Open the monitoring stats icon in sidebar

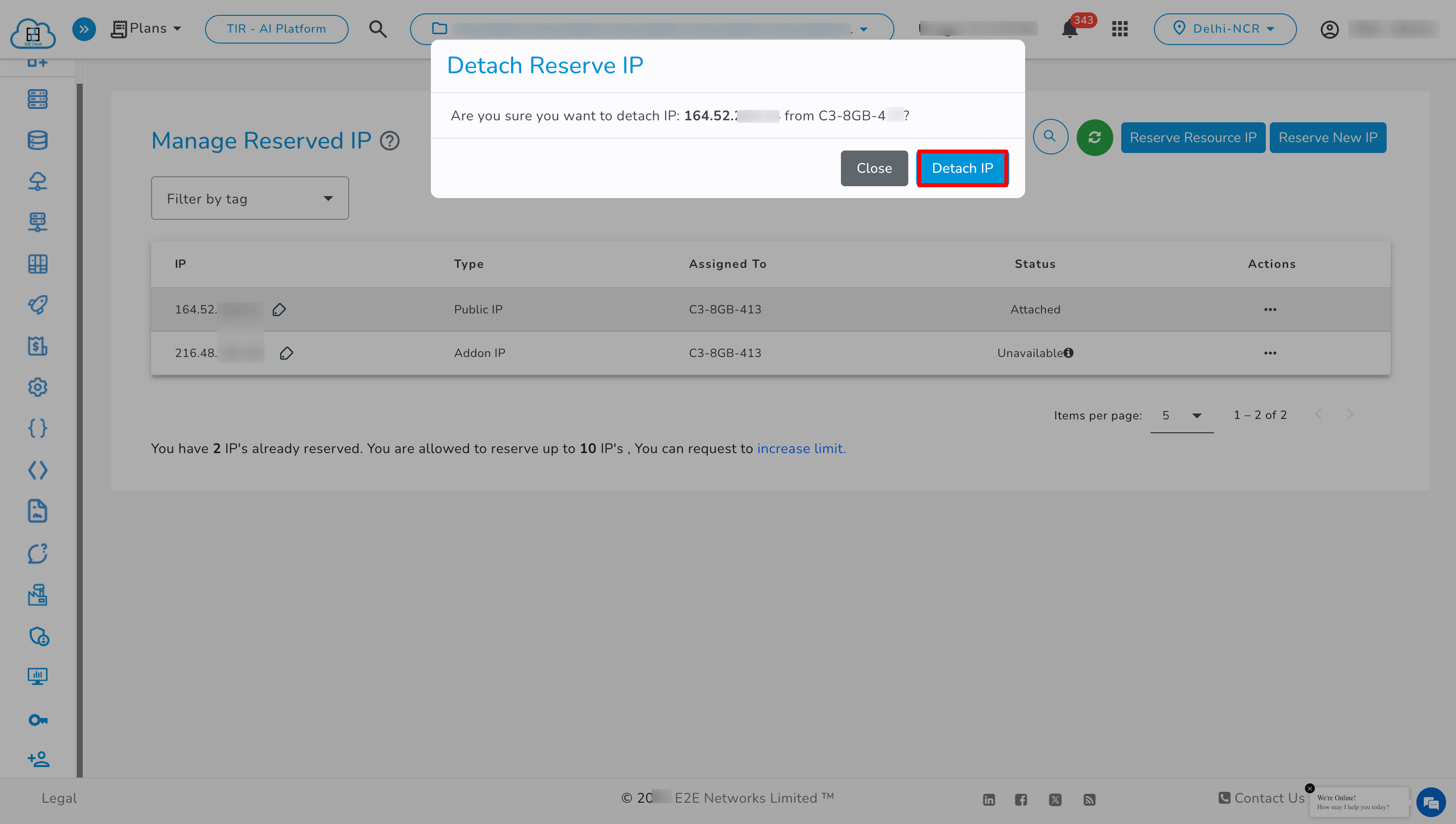(x=37, y=676)
